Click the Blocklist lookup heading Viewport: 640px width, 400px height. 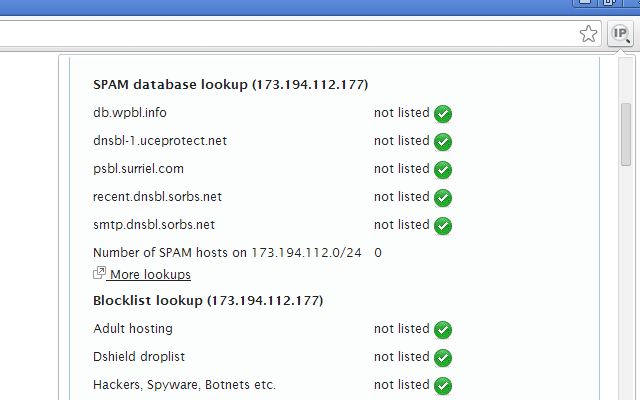[207, 300]
